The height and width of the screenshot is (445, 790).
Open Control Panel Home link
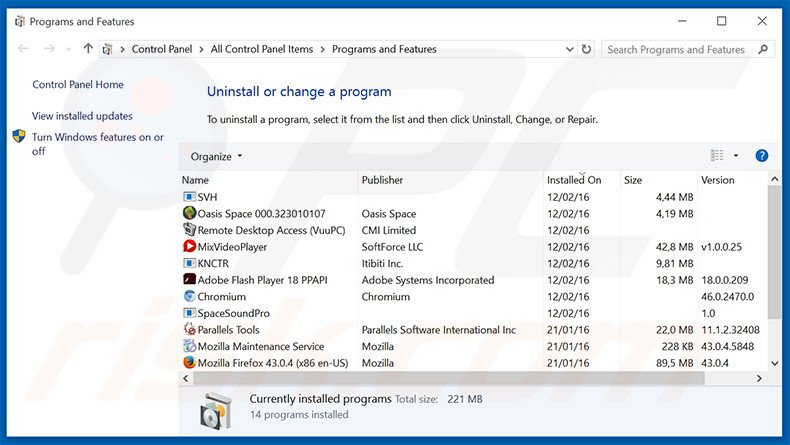point(78,84)
